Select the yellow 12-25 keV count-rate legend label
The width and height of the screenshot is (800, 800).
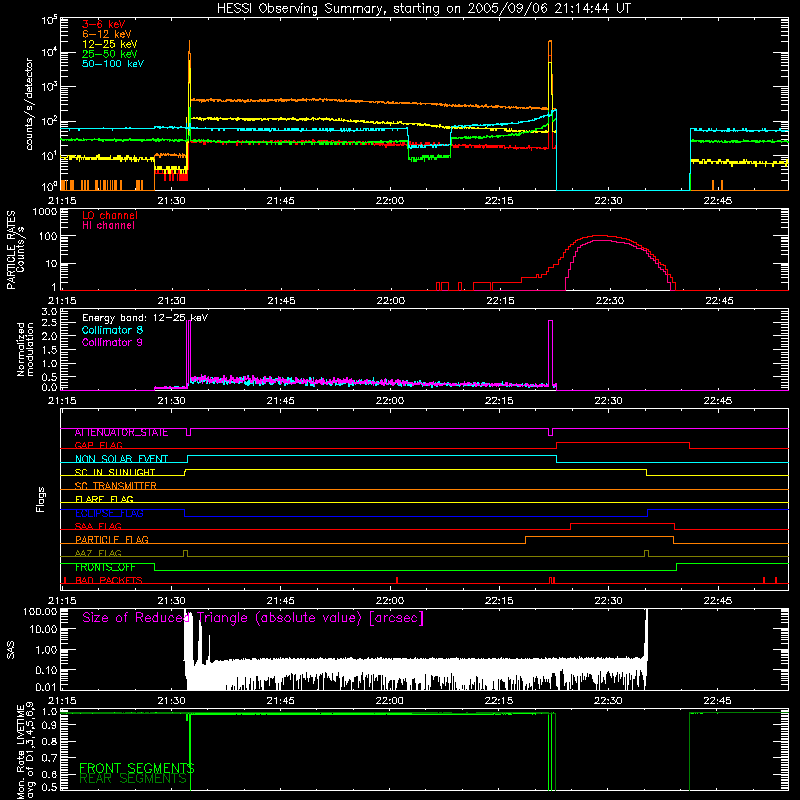(x=110, y=44)
